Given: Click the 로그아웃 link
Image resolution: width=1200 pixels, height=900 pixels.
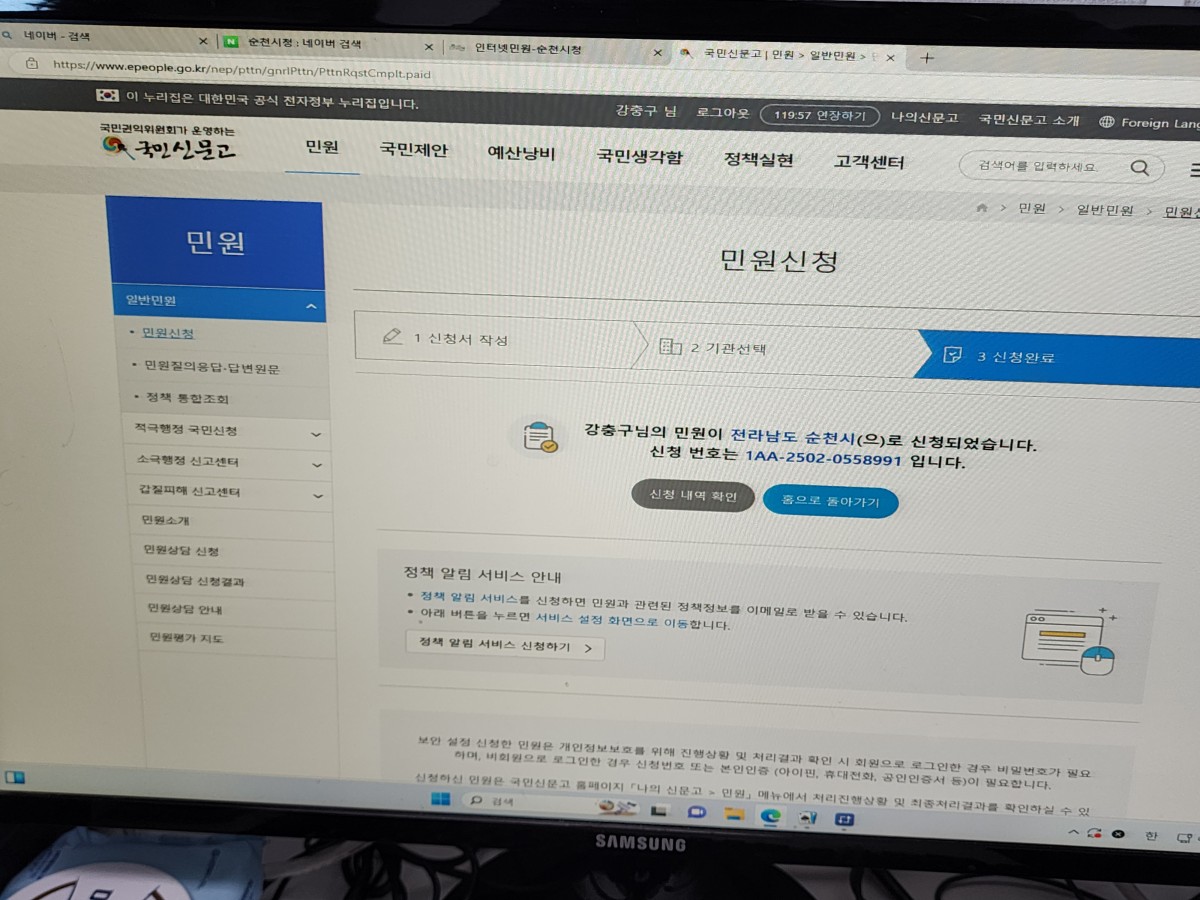Looking at the screenshot, I should point(722,113).
